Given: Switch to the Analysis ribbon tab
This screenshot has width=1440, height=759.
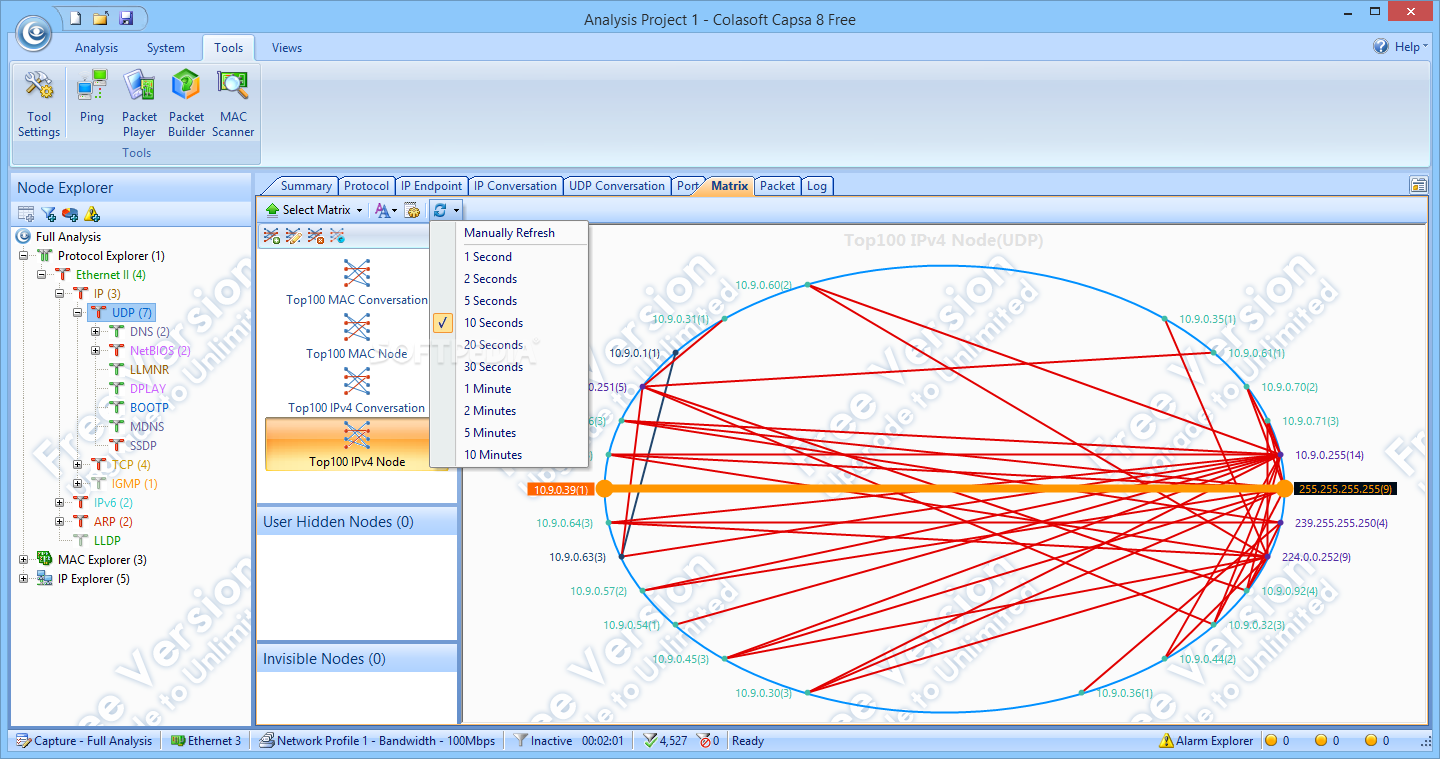Looking at the screenshot, I should 96,47.
